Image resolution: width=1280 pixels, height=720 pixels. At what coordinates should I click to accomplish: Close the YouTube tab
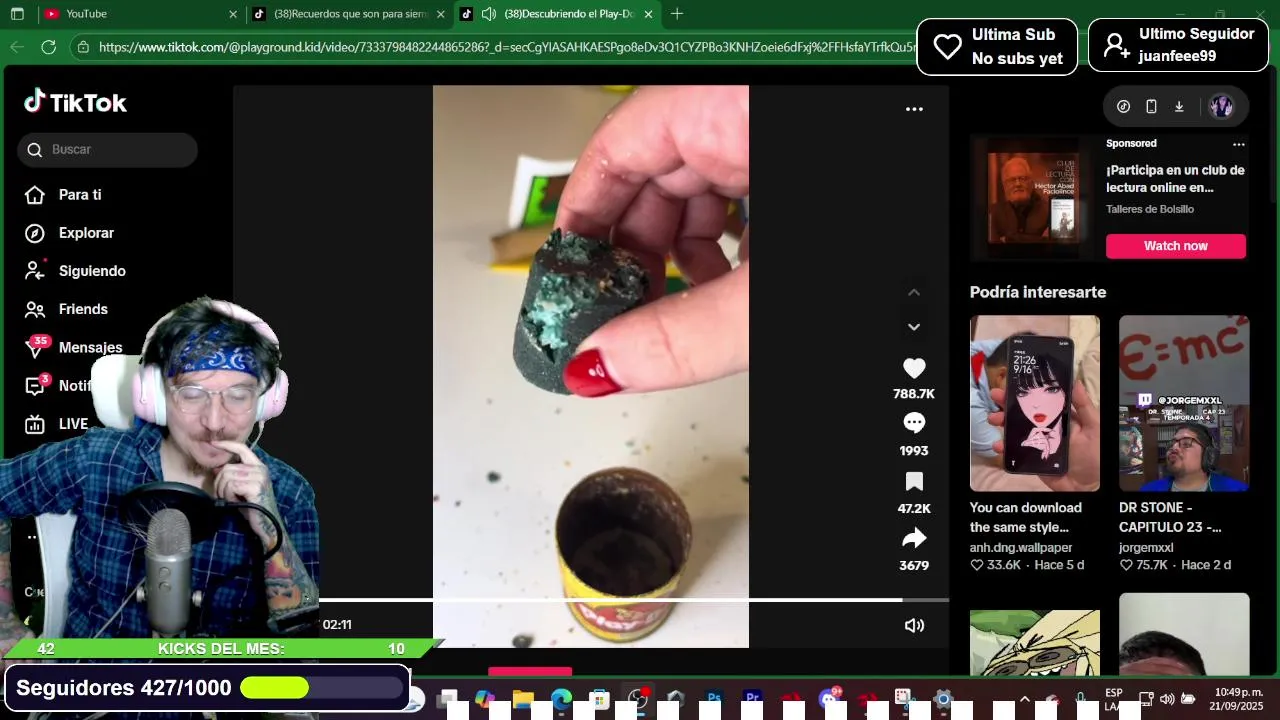(x=233, y=14)
